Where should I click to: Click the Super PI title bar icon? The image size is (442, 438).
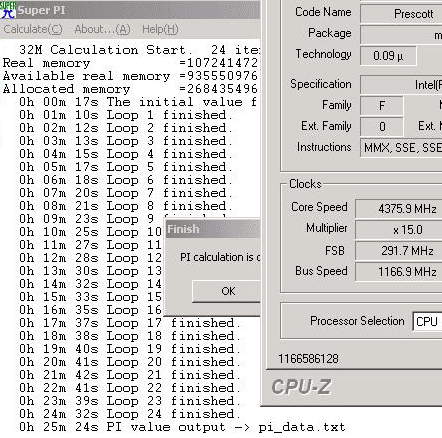8,10
